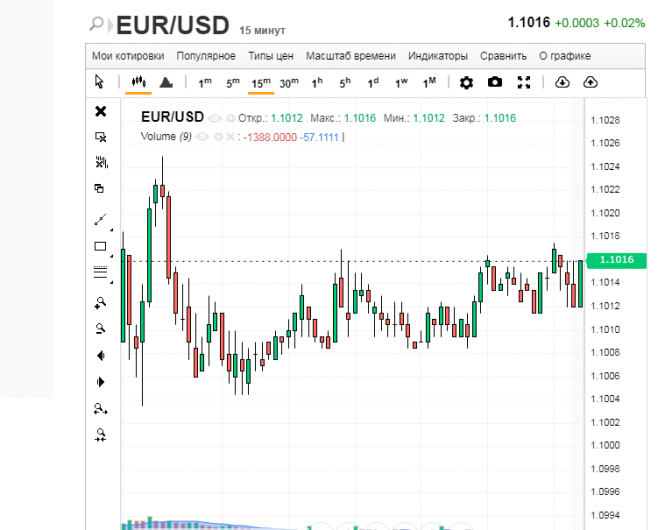Click the delete selected object tool
The image size is (665, 530).
tap(101, 137)
